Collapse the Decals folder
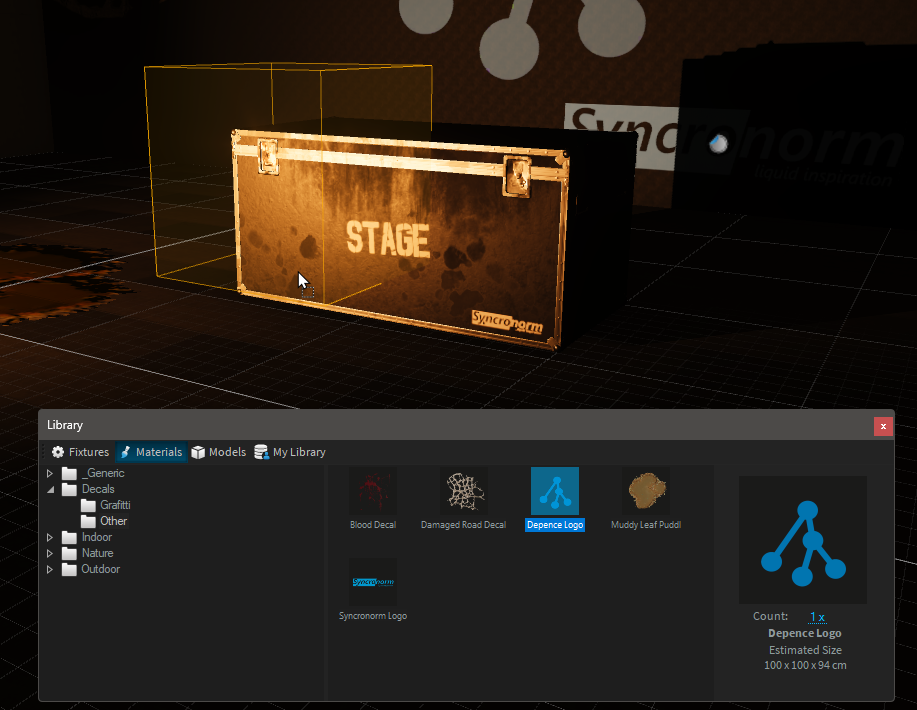The width and height of the screenshot is (917, 710). click(x=50, y=490)
